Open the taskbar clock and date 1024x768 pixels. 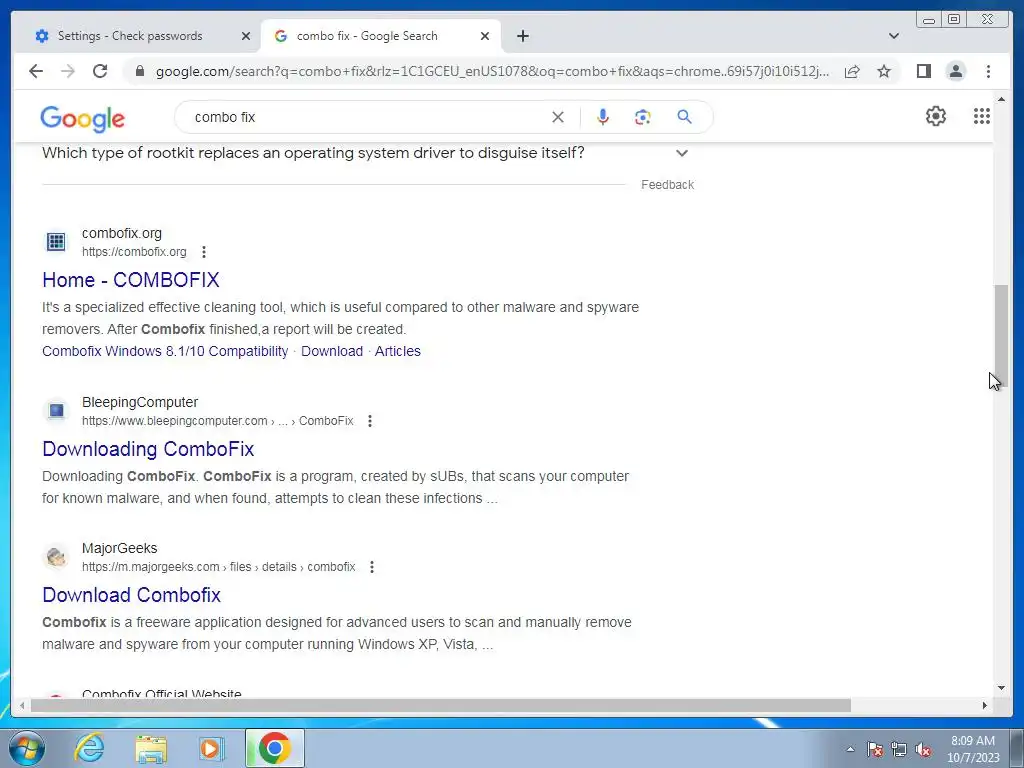(973, 749)
